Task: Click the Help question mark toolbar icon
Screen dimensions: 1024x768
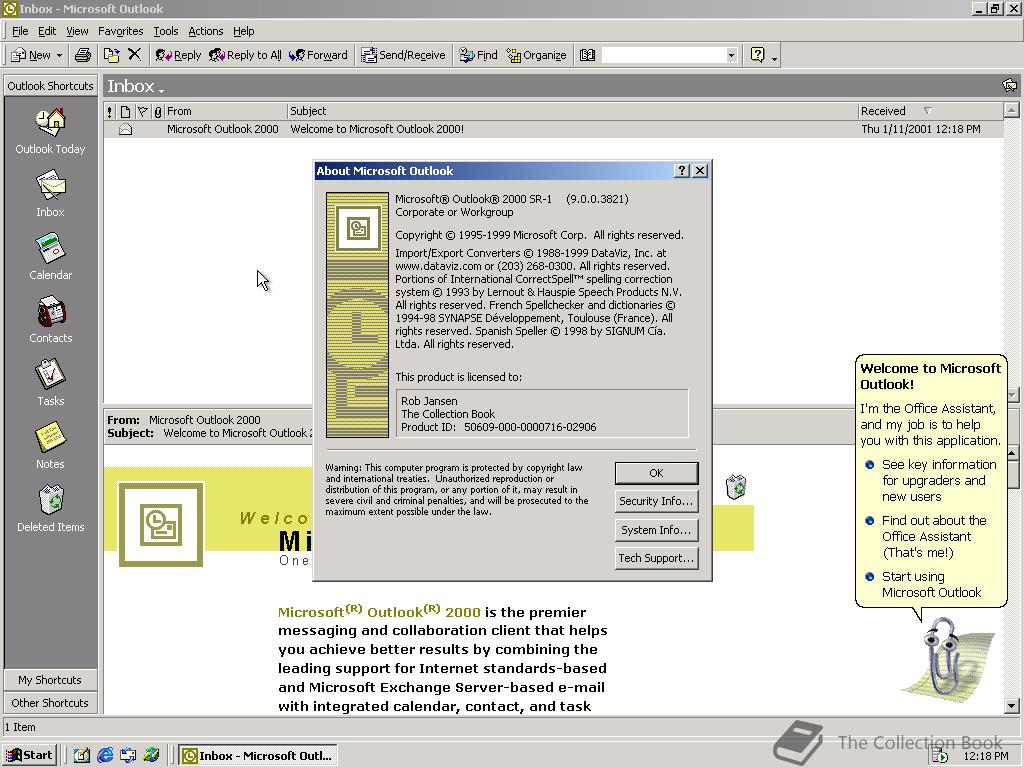Action: click(x=758, y=55)
